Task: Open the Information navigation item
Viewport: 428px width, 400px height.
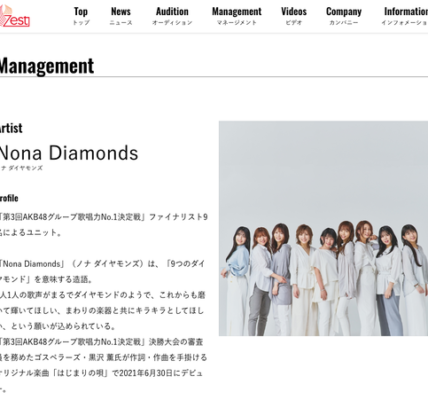Action: [405, 16]
